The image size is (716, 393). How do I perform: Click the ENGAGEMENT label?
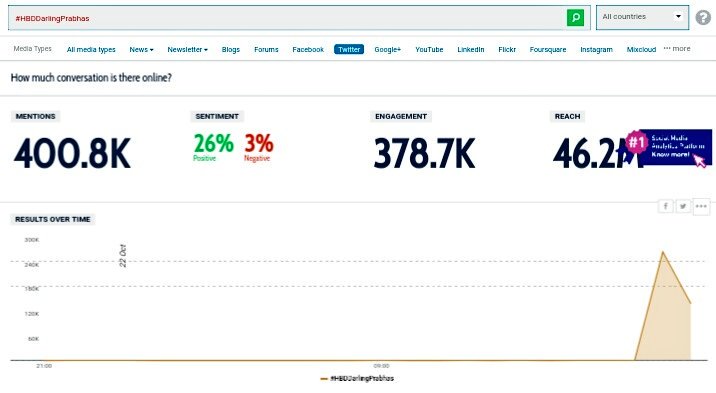coord(401,116)
